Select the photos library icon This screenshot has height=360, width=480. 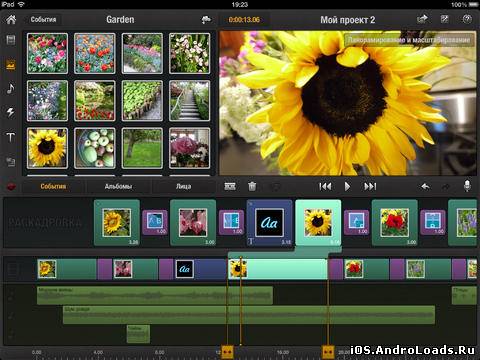coord(11,65)
